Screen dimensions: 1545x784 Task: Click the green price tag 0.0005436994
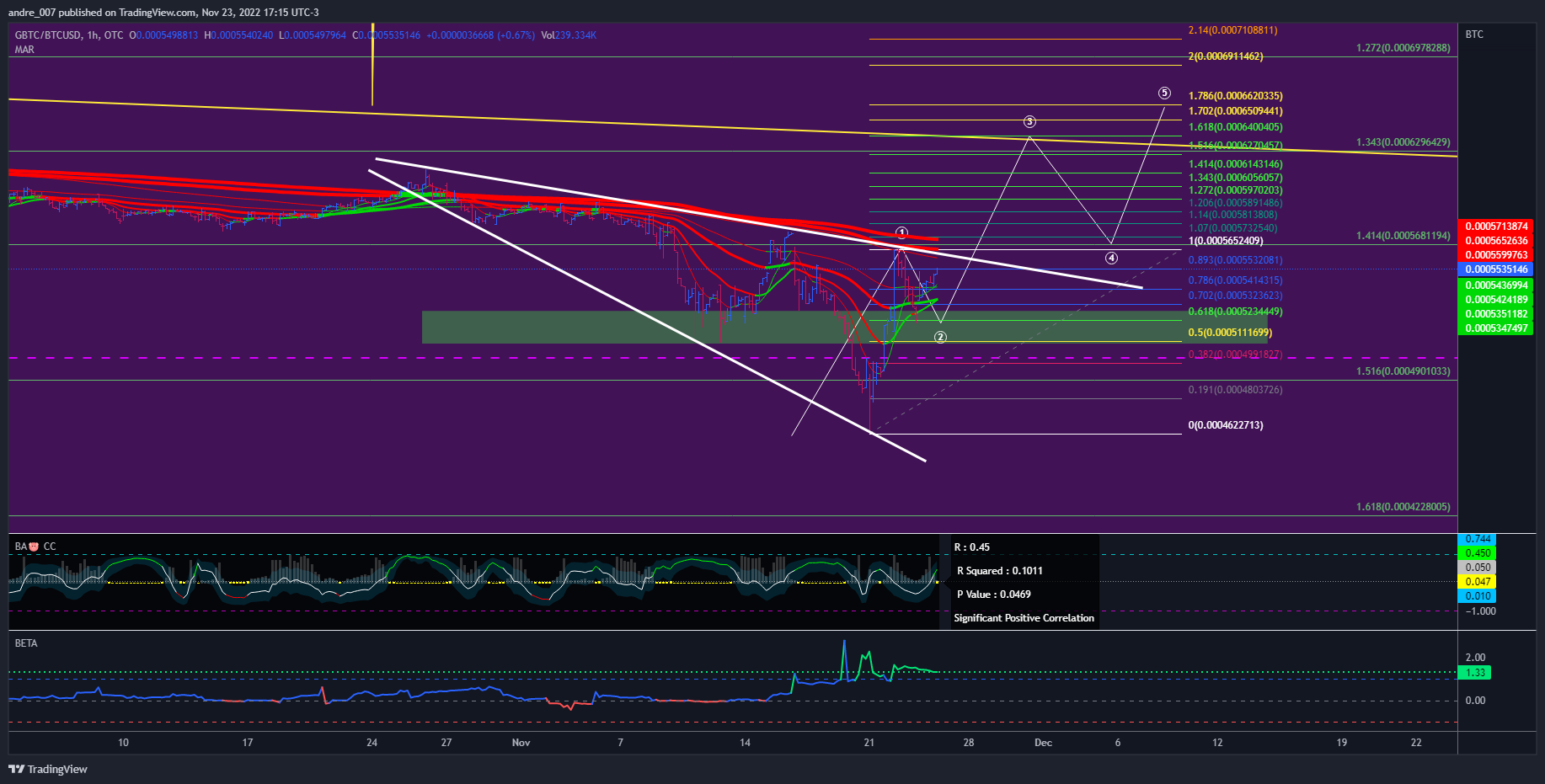tap(1495, 285)
